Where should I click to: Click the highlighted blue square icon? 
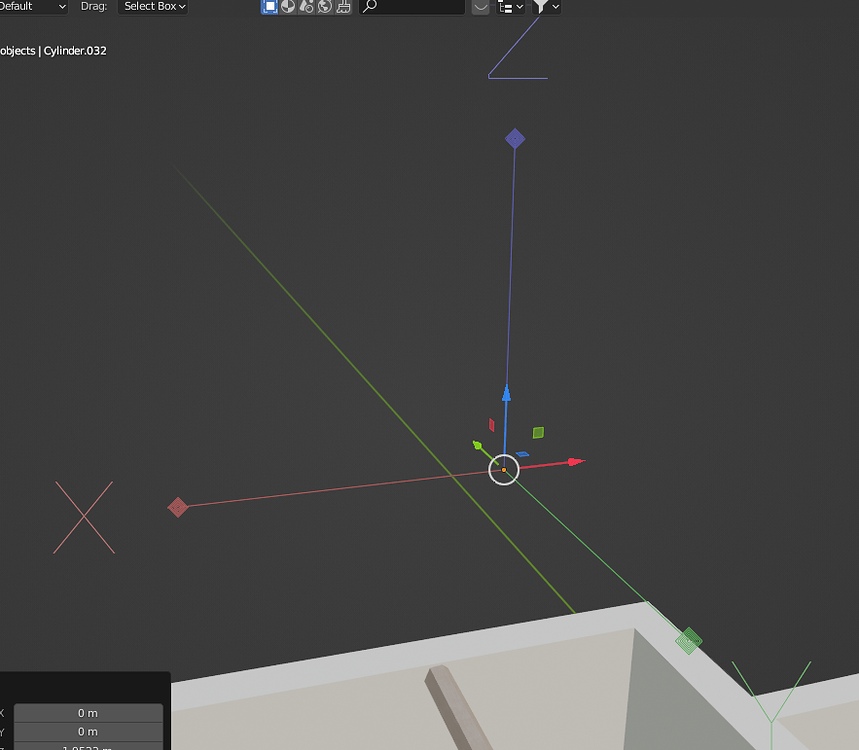click(x=270, y=7)
